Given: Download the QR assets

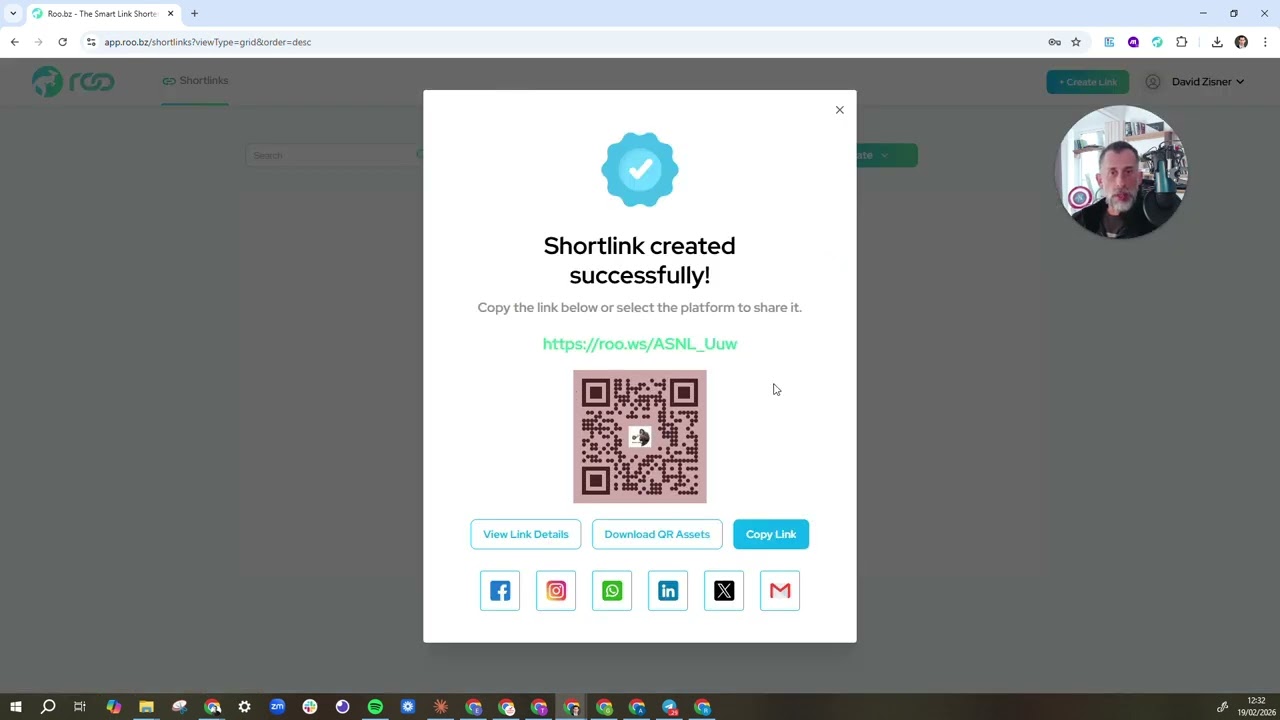Looking at the screenshot, I should [657, 534].
